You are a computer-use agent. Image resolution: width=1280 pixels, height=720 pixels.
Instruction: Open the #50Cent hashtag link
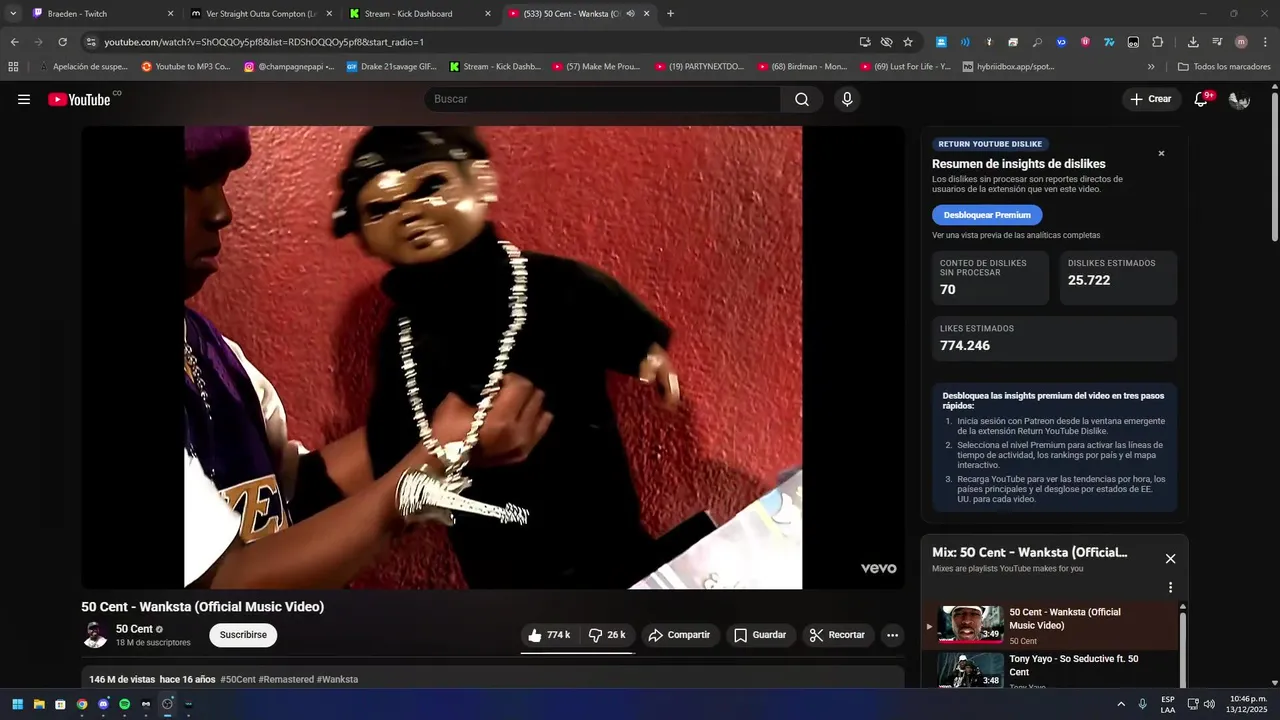(238, 679)
